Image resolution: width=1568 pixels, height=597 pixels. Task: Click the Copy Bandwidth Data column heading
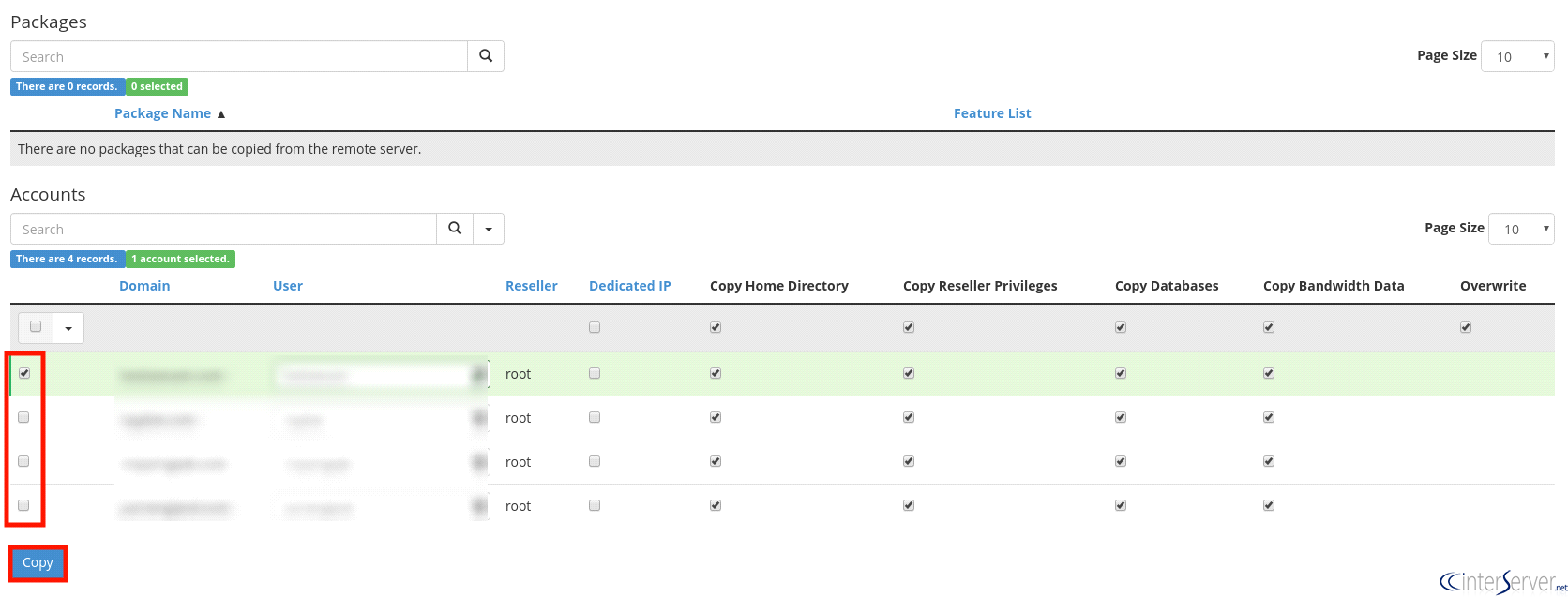[x=1334, y=286]
